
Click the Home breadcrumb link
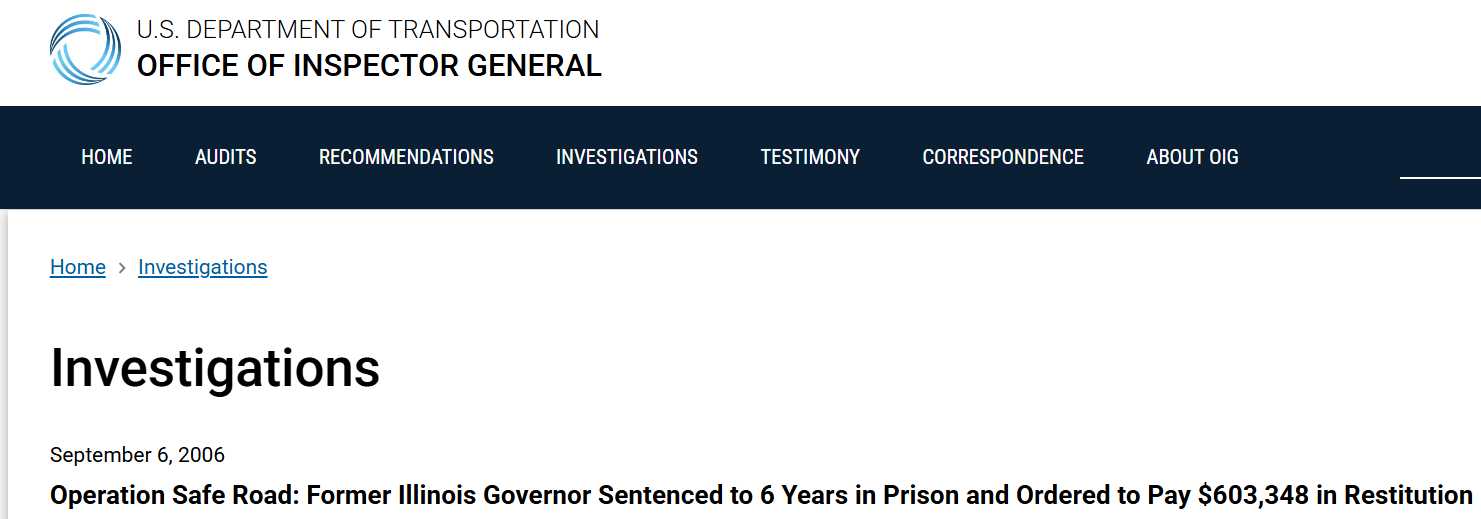pos(78,267)
